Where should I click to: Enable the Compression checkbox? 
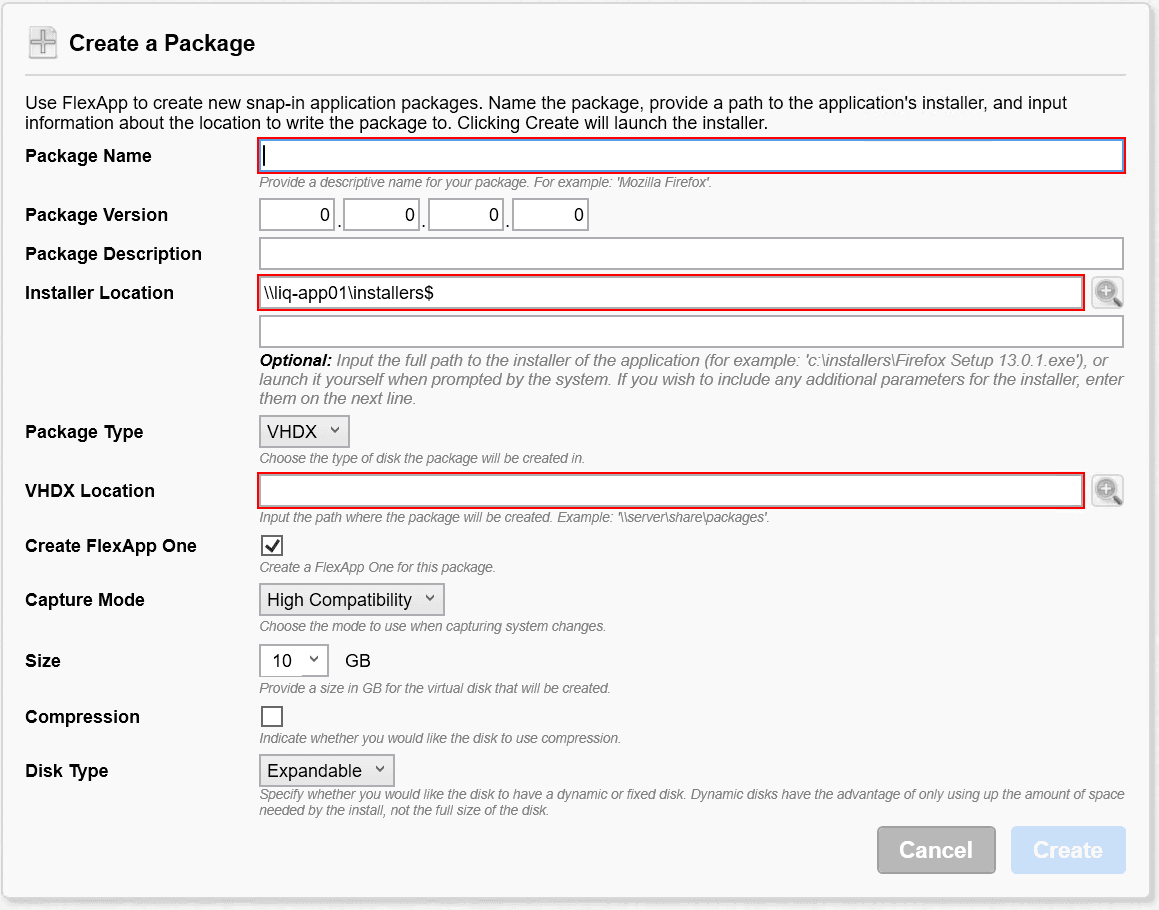click(271, 717)
